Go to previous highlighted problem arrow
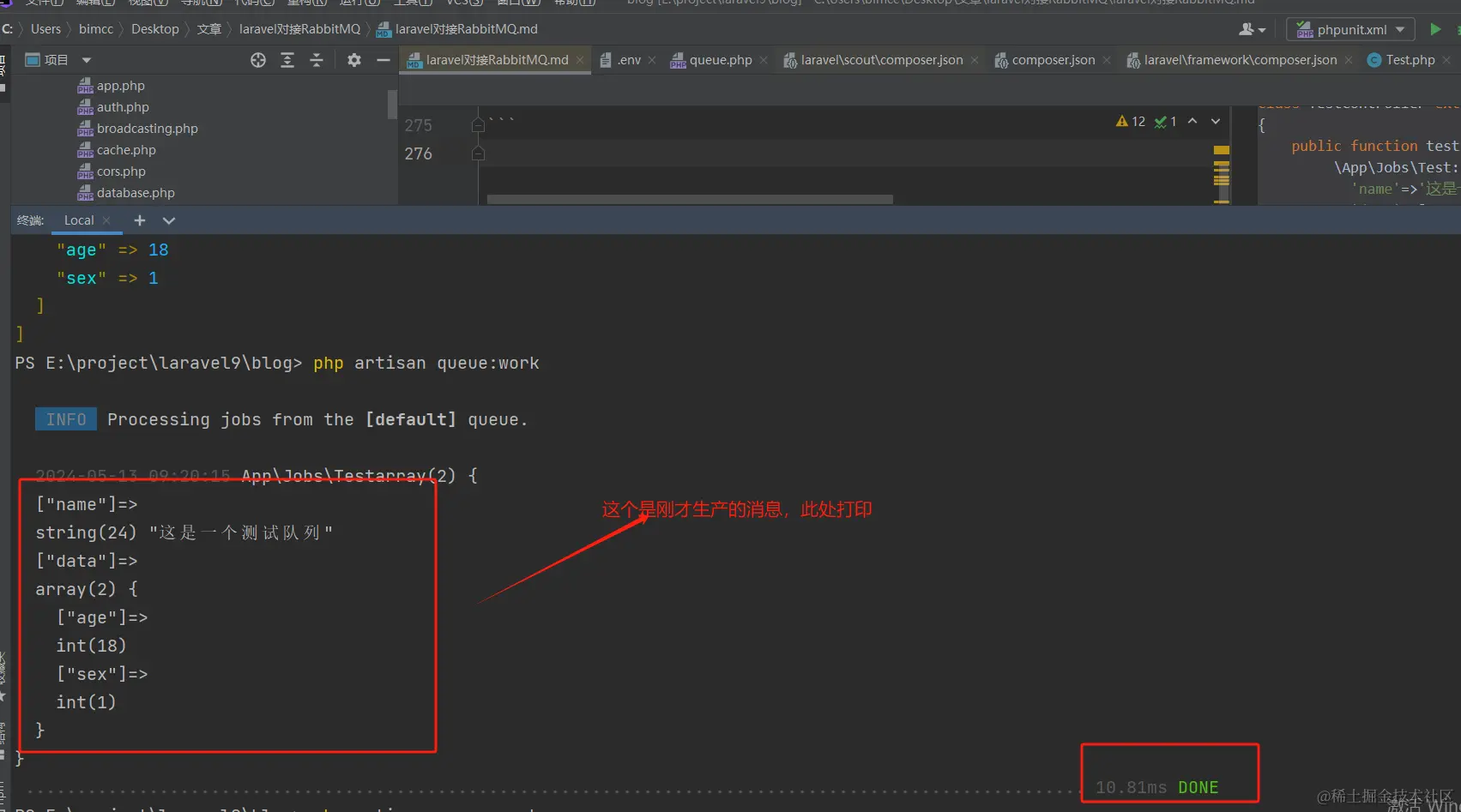 1192,122
